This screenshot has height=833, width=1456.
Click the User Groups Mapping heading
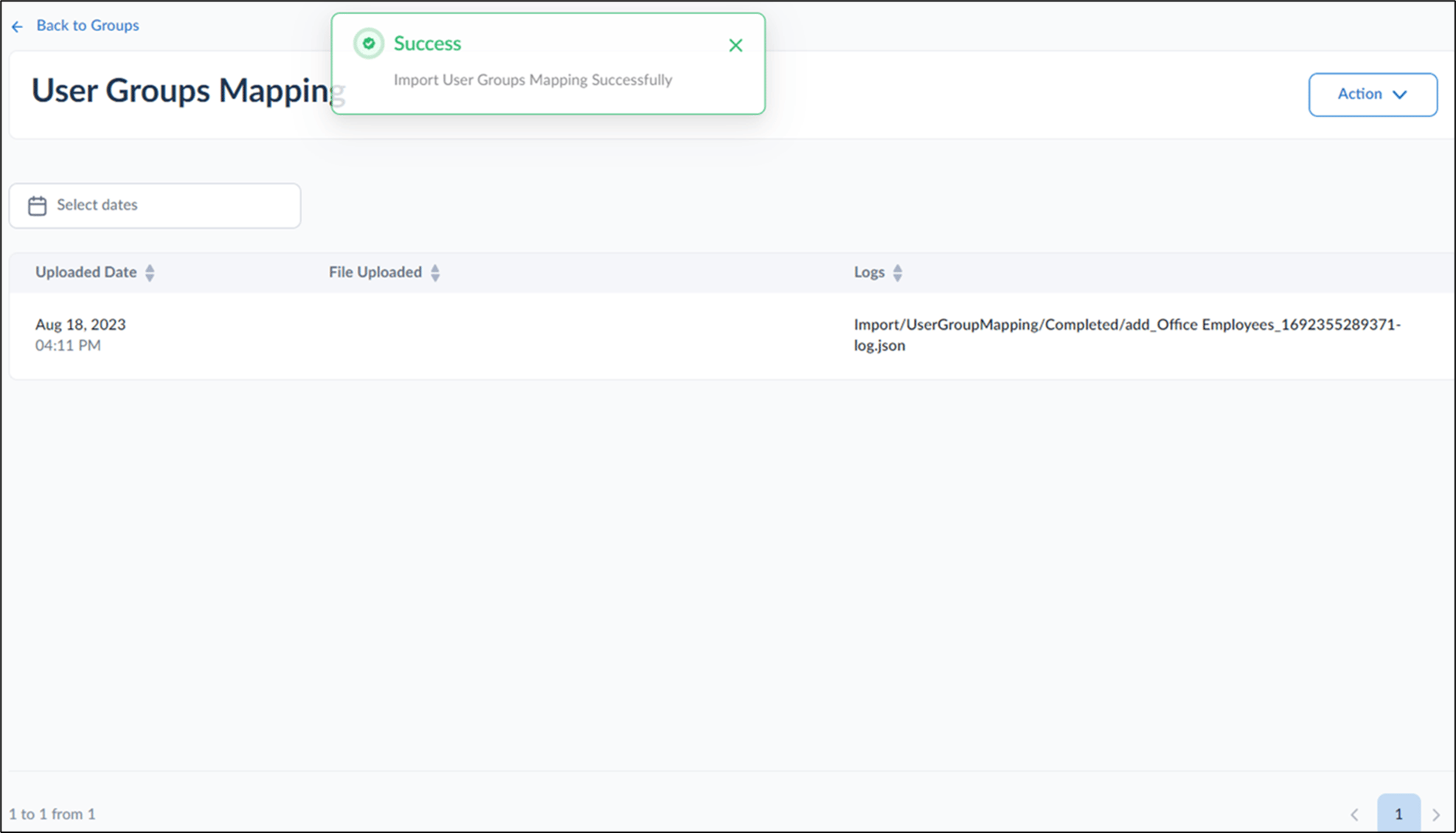[x=188, y=91]
